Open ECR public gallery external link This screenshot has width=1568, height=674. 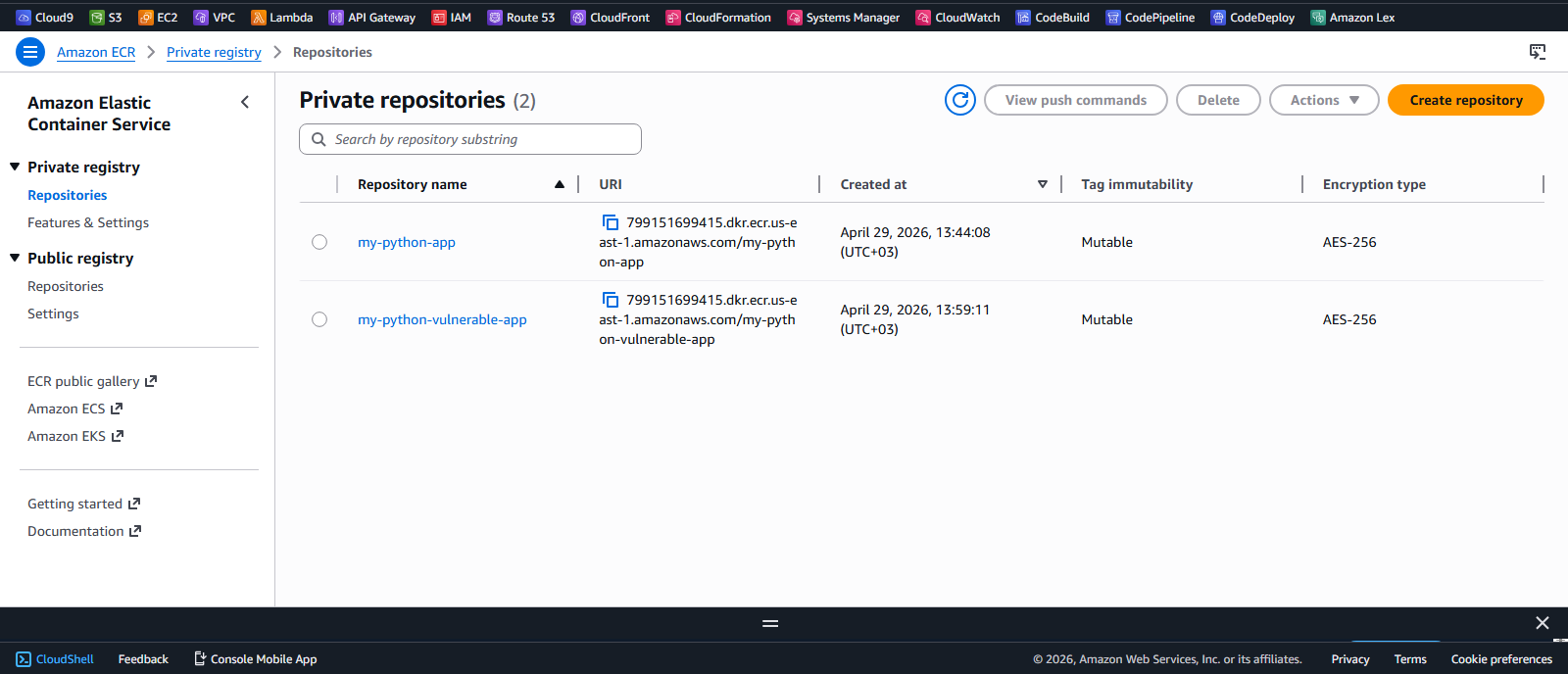point(92,381)
